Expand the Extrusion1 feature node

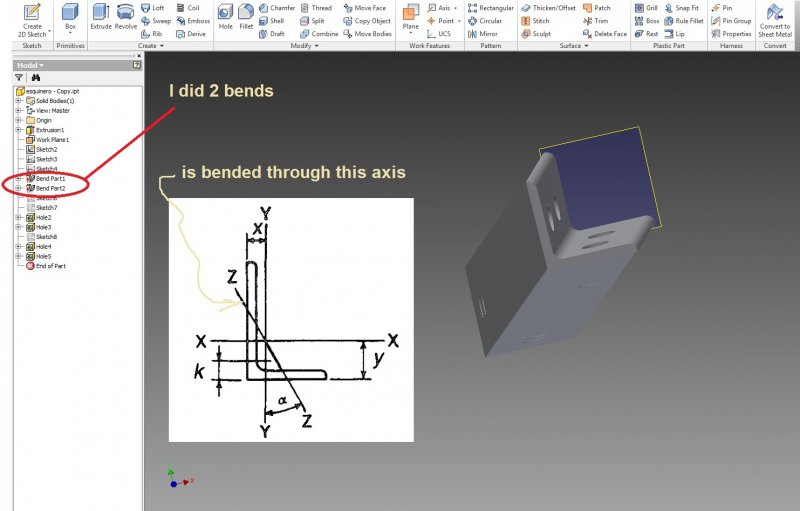[x=18, y=130]
